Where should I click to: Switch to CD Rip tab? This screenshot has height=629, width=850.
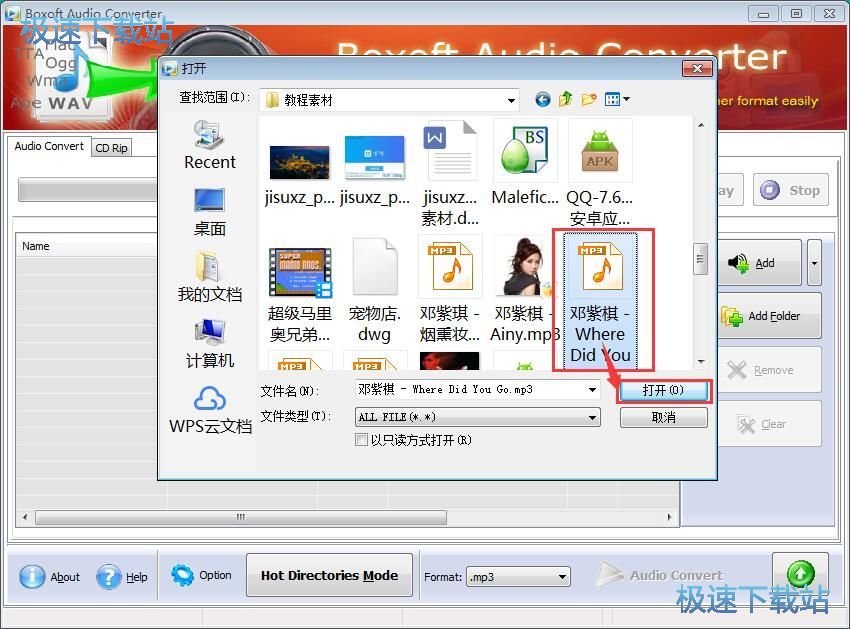(111, 148)
